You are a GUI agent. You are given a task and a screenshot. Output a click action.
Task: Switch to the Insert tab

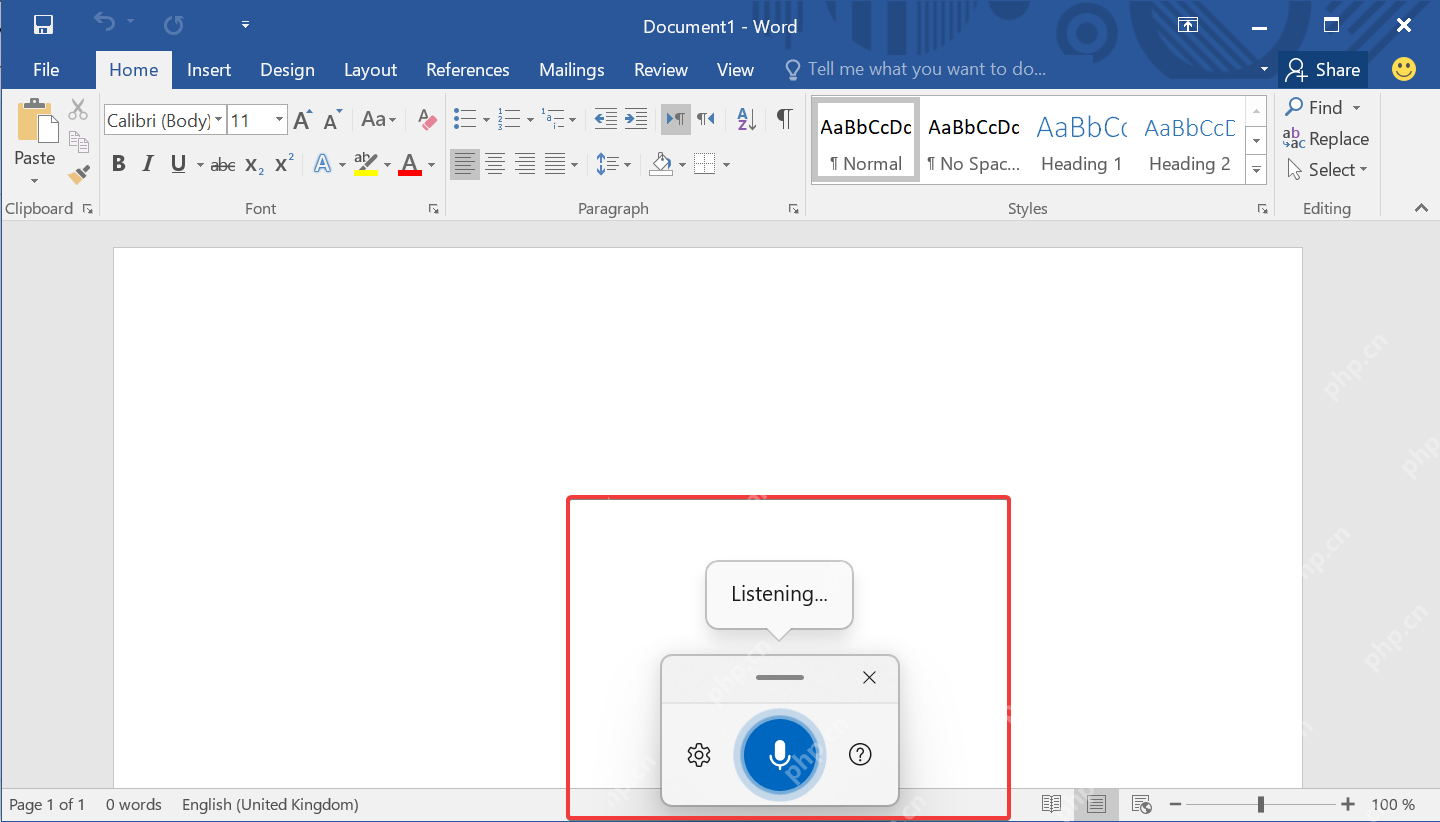(x=209, y=70)
